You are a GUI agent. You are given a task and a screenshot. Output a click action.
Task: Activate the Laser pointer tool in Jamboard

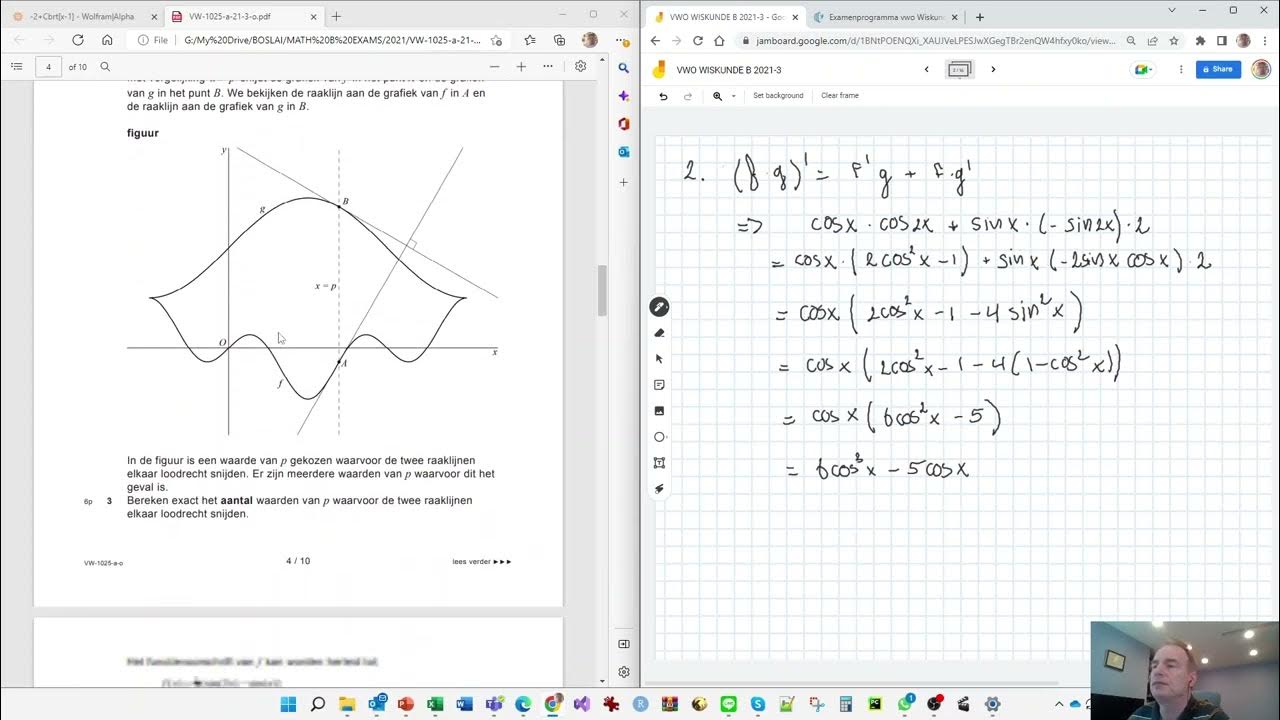pos(659,489)
